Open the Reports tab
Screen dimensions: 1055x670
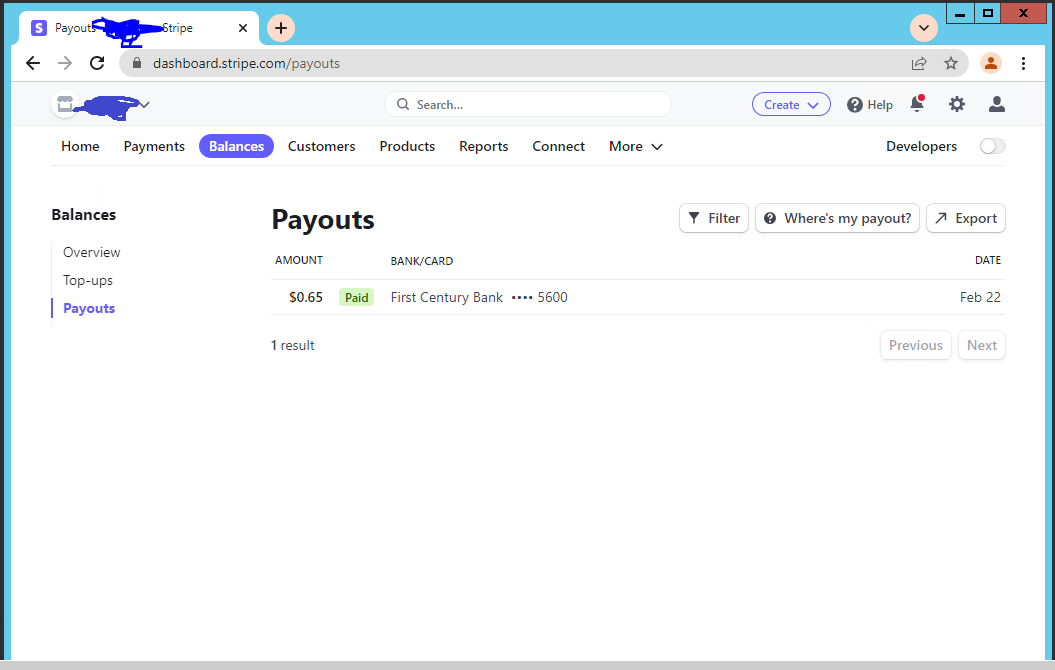point(484,146)
